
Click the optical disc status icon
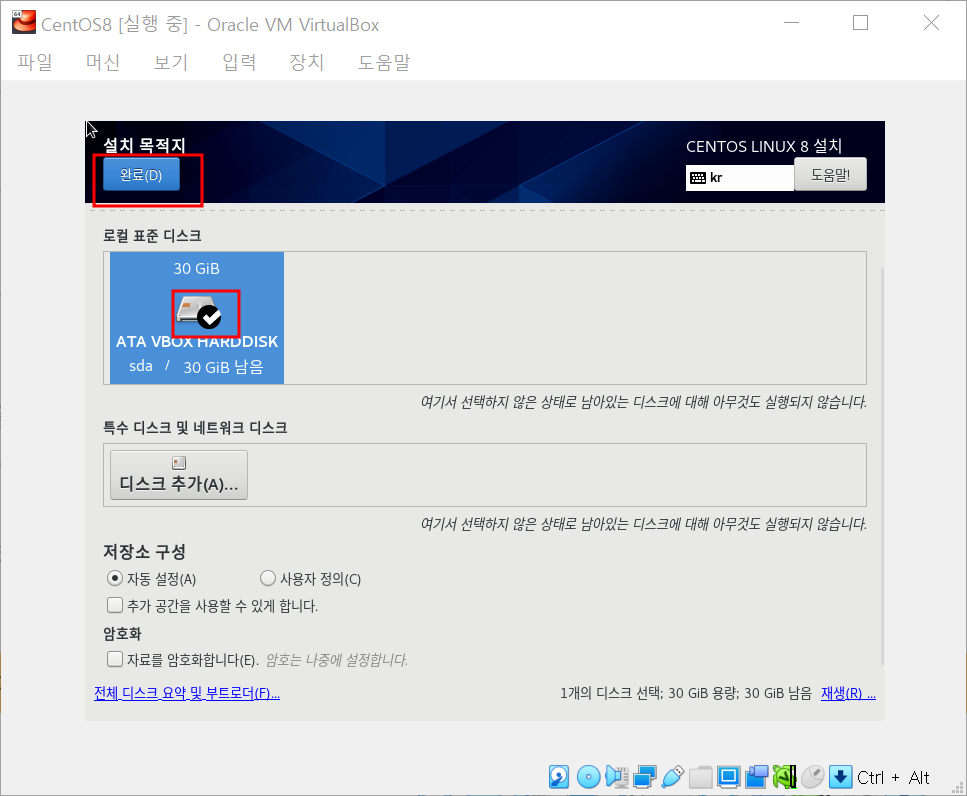(588, 777)
